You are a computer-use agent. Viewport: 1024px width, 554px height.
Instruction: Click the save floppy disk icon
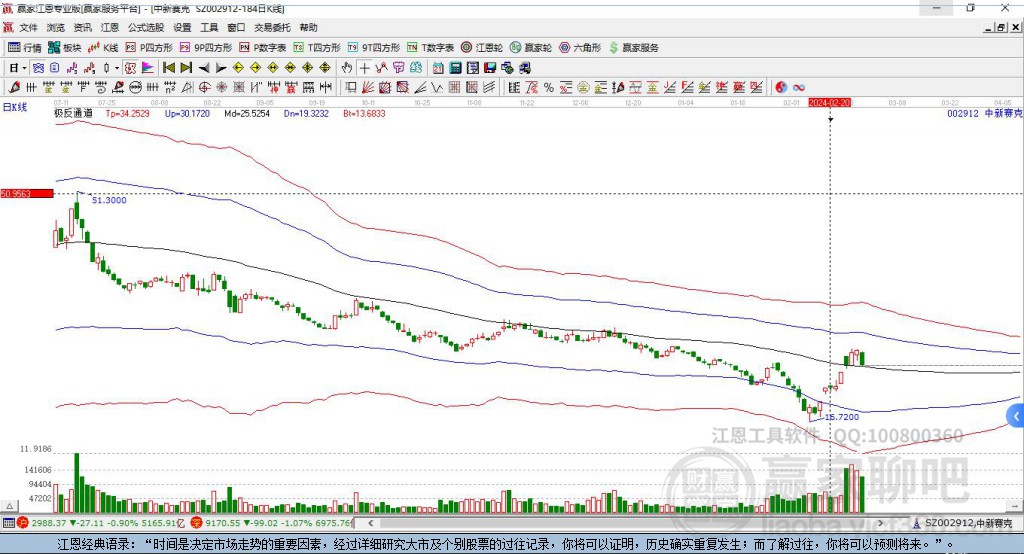pos(490,68)
